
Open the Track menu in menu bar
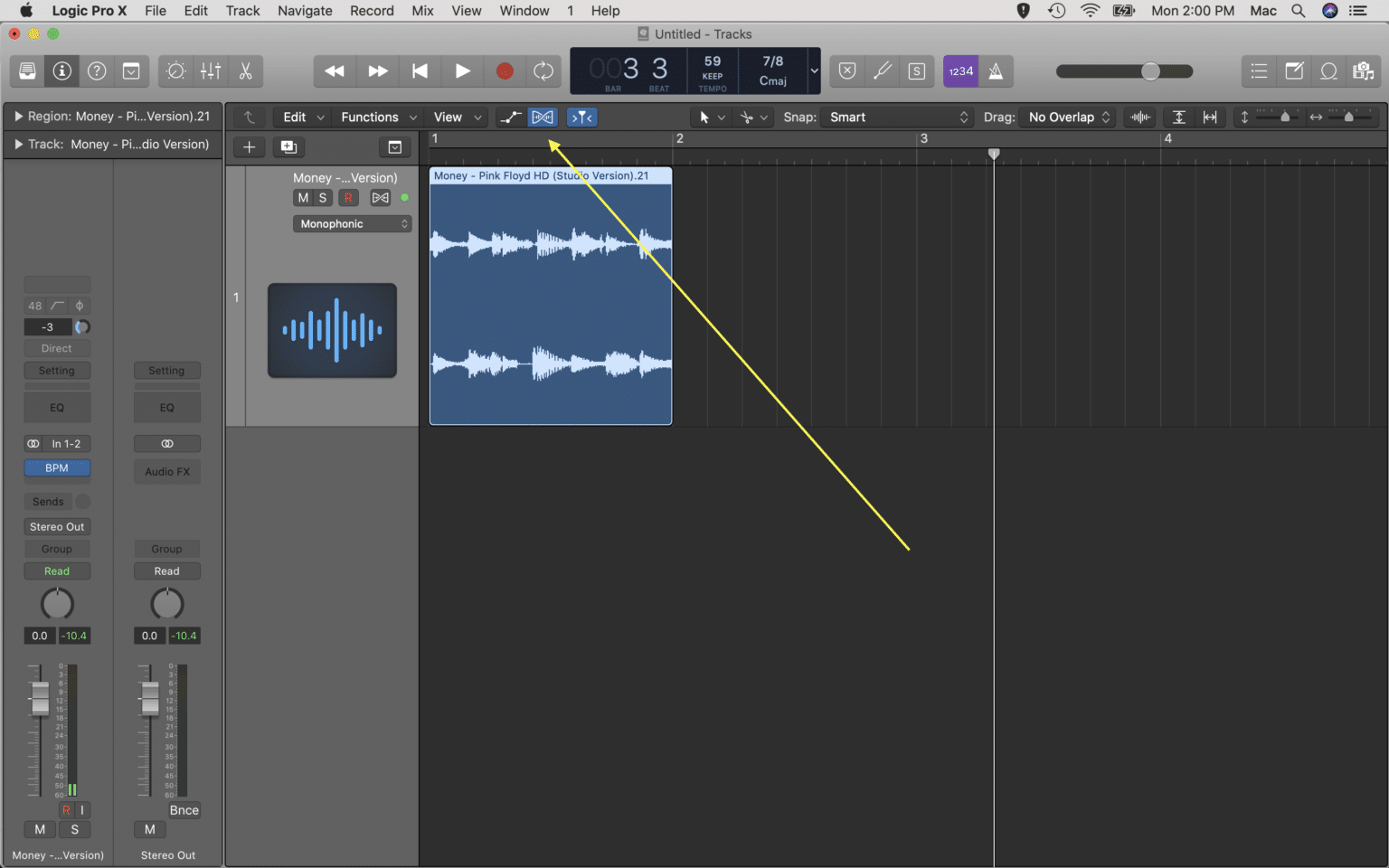tap(242, 10)
